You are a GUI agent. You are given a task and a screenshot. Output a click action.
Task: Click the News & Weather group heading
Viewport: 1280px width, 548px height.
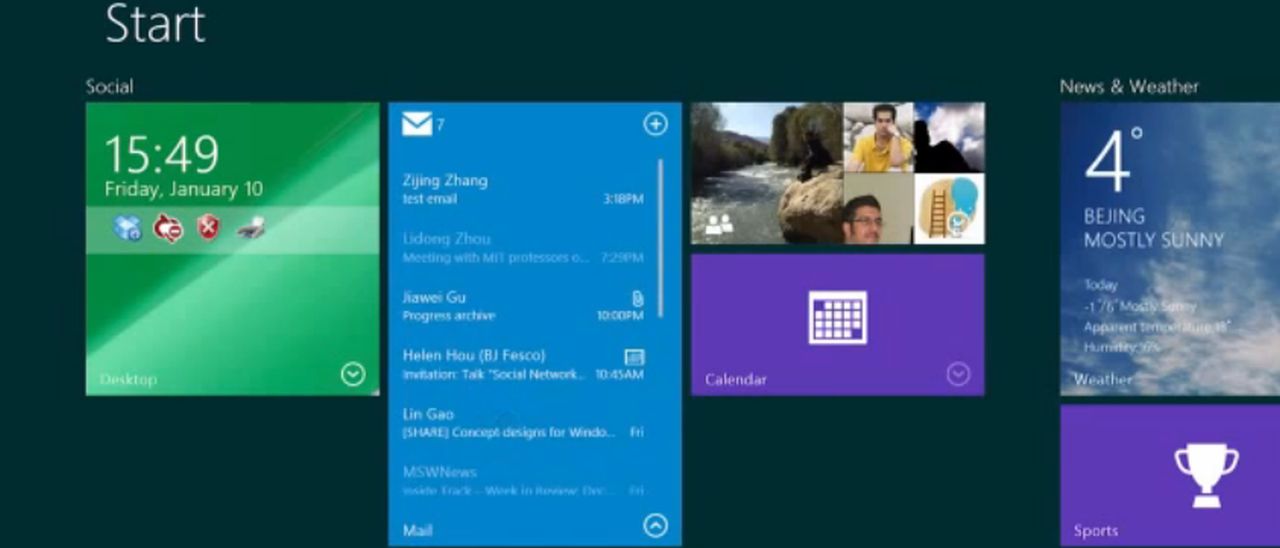(x=1129, y=87)
